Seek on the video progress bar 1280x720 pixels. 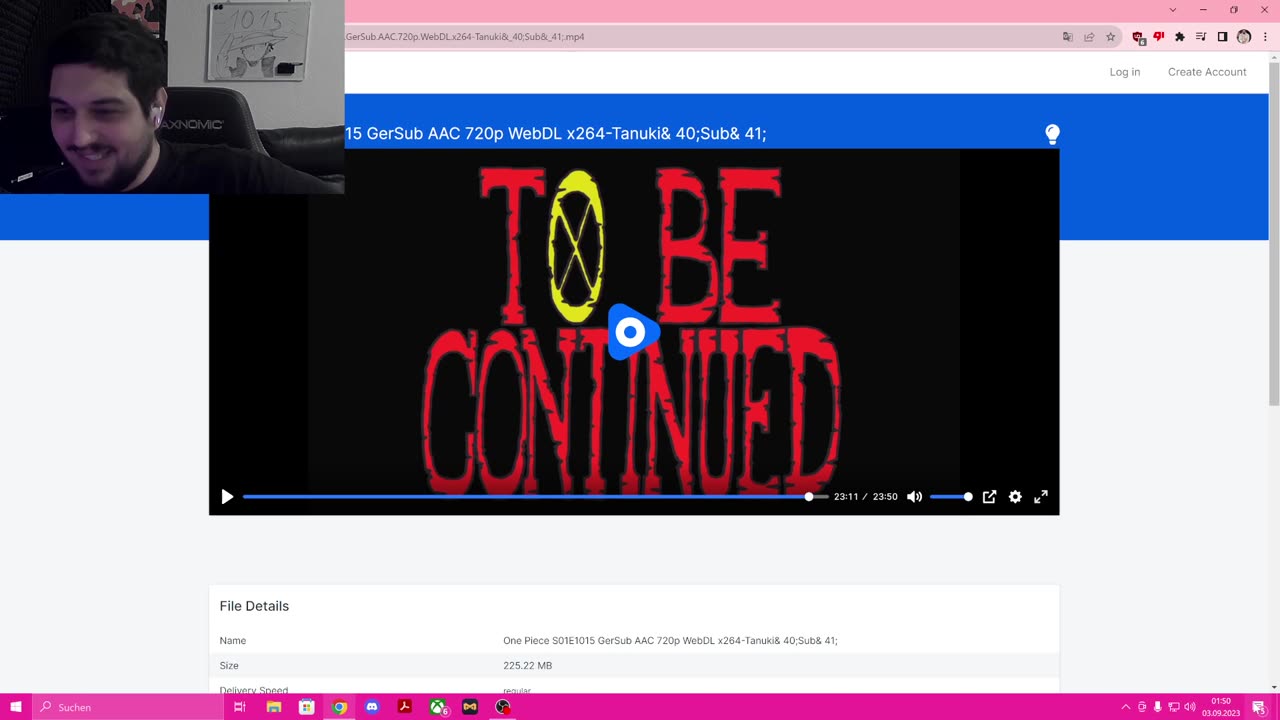(x=535, y=497)
